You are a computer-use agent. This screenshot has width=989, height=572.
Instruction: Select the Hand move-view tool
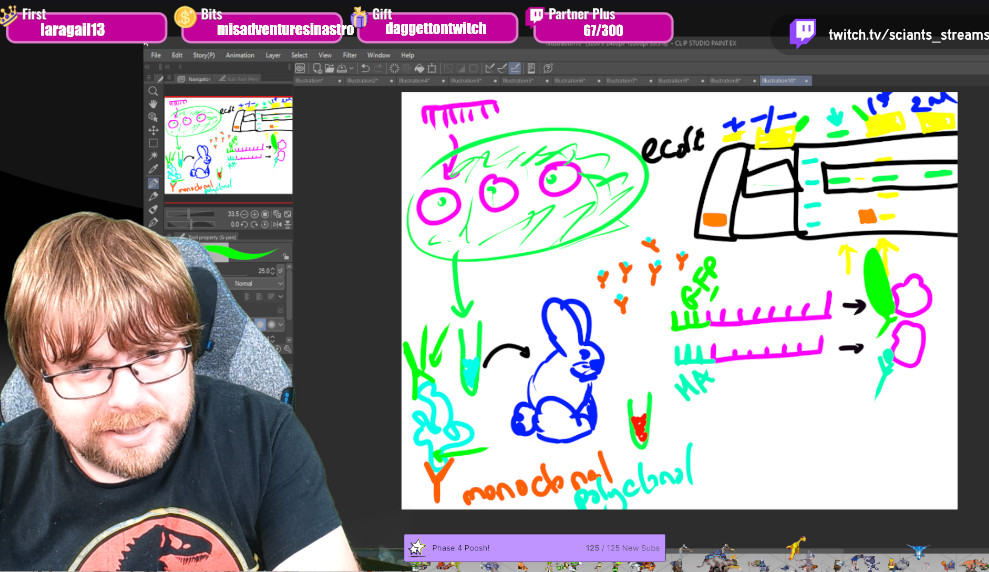coord(153,104)
